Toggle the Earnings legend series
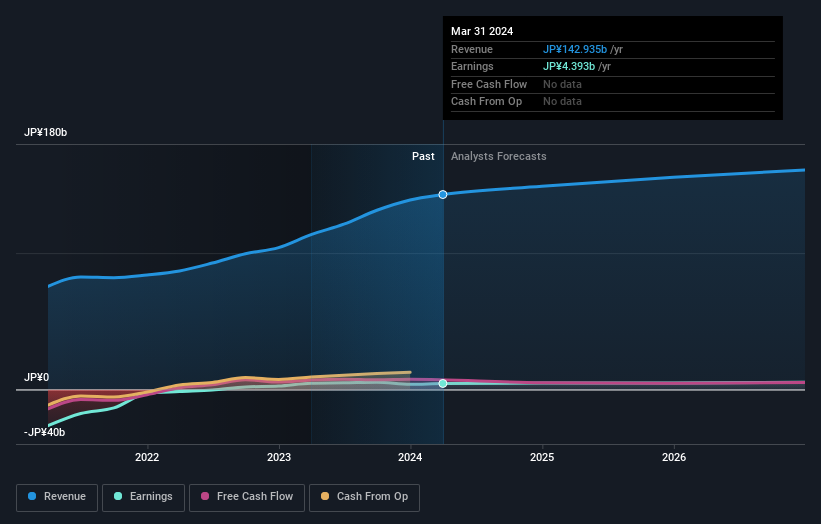Image resolution: width=821 pixels, height=524 pixels. (143, 497)
